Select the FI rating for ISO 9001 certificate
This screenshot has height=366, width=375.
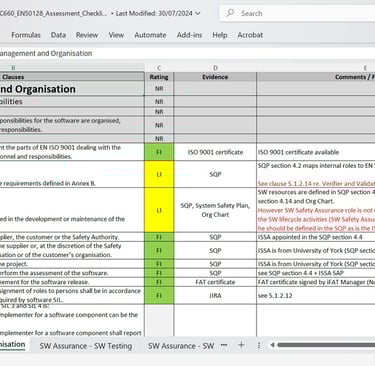[x=159, y=152]
